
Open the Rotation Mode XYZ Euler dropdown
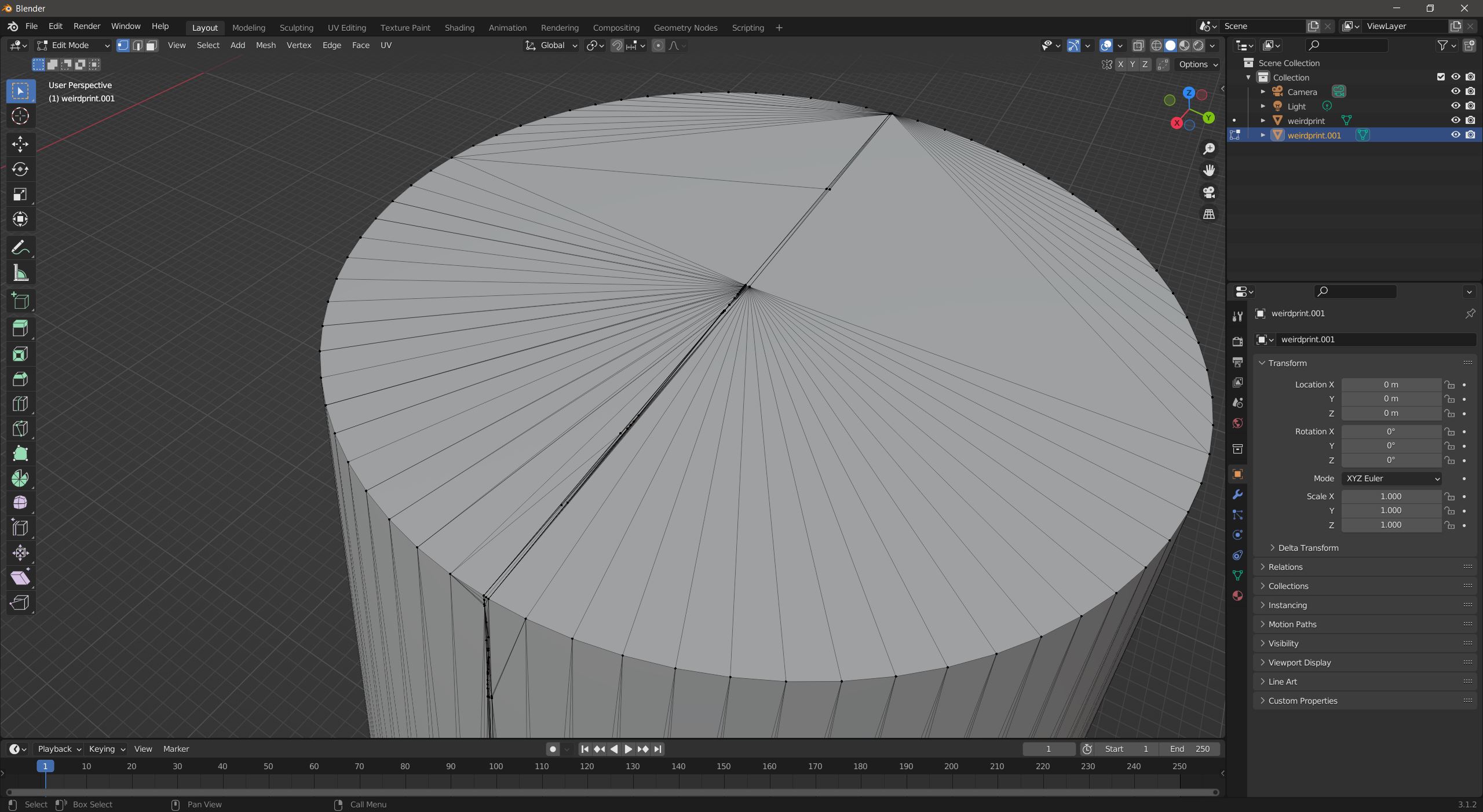pyautogui.click(x=1391, y=478)
